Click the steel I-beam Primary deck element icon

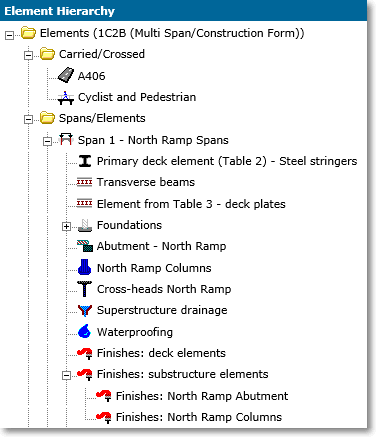point(85,161)
